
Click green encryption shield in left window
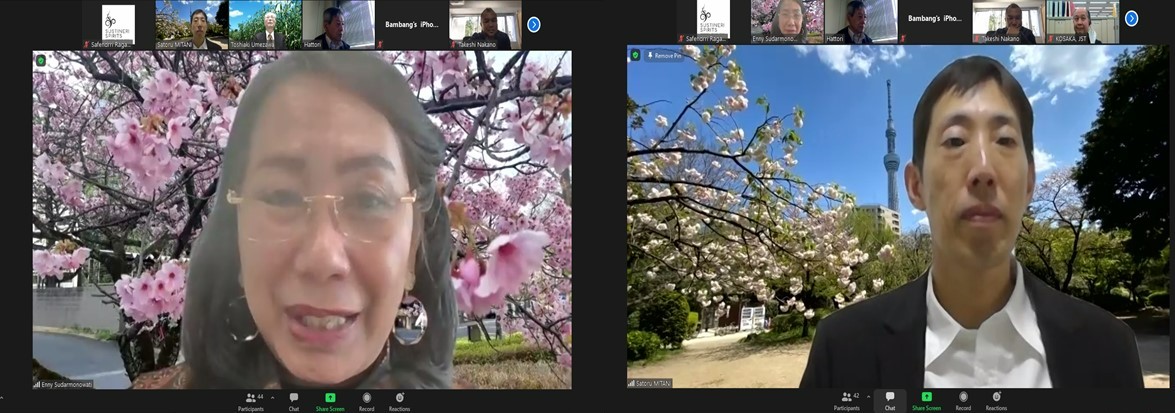click(41, 60)
